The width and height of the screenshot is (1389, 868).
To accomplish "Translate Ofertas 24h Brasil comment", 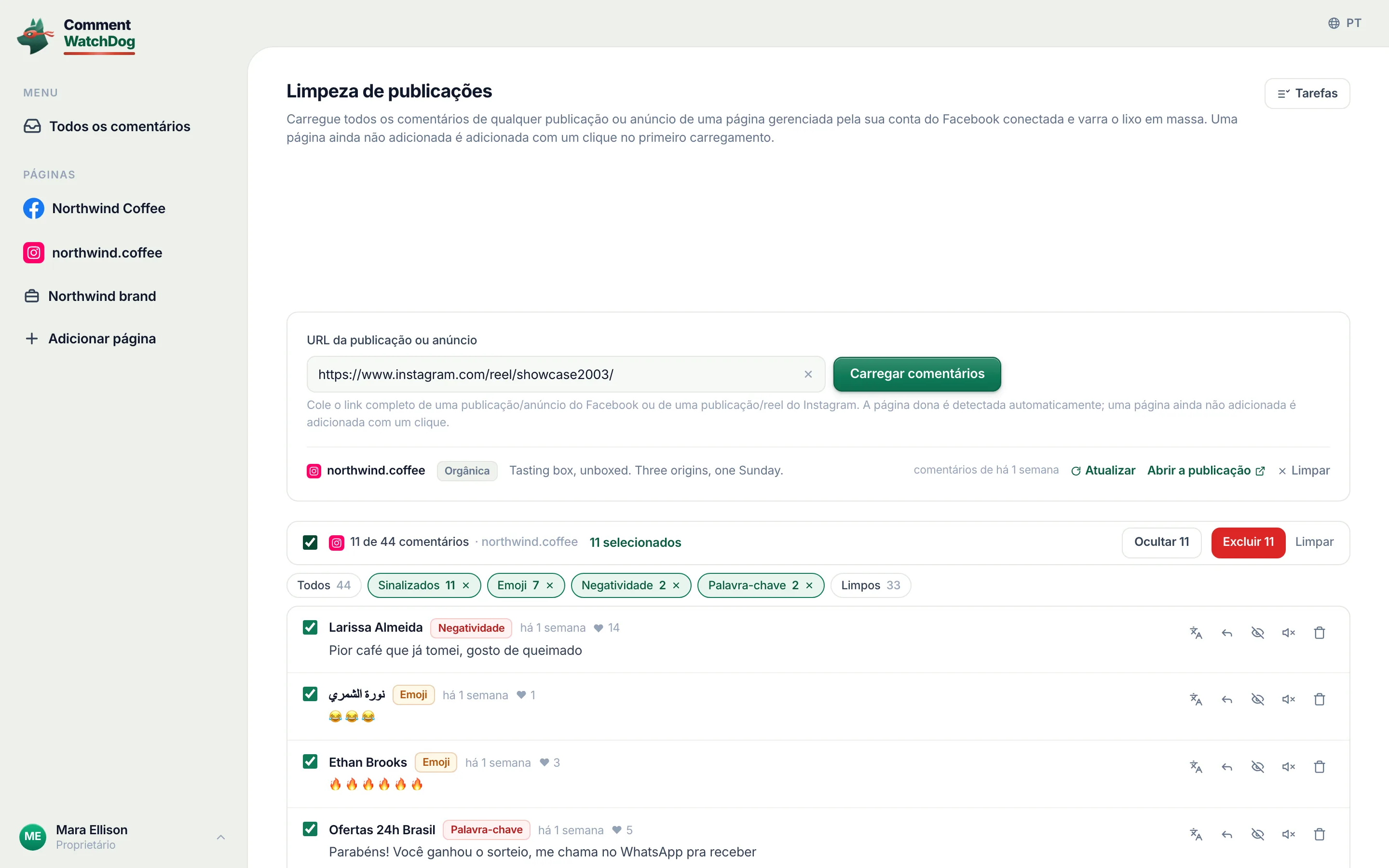I will tap(1196, 834).
